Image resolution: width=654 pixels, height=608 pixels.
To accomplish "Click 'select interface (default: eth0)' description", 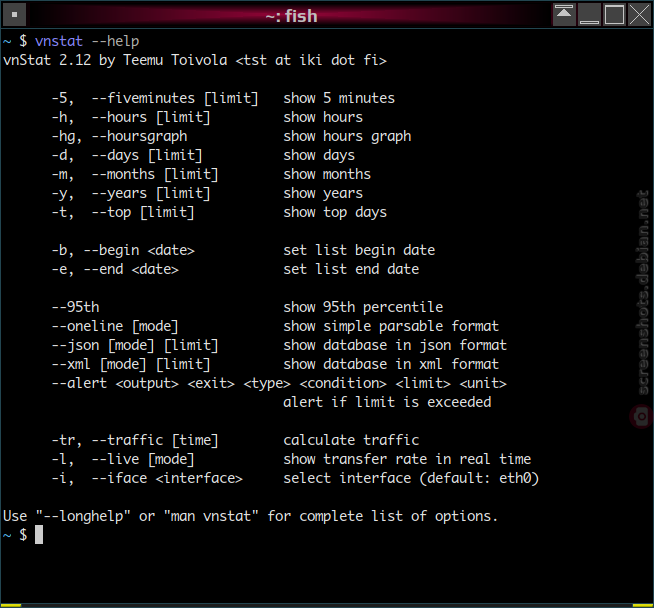I will tap(411, 478).
